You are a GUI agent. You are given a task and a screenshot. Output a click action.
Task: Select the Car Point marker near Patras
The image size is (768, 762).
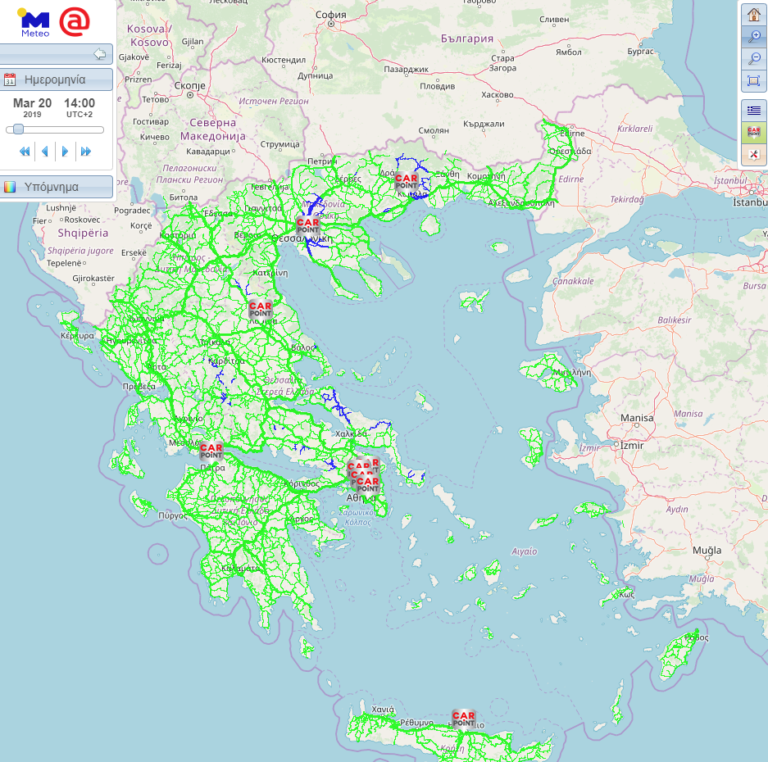click(211, 449)
